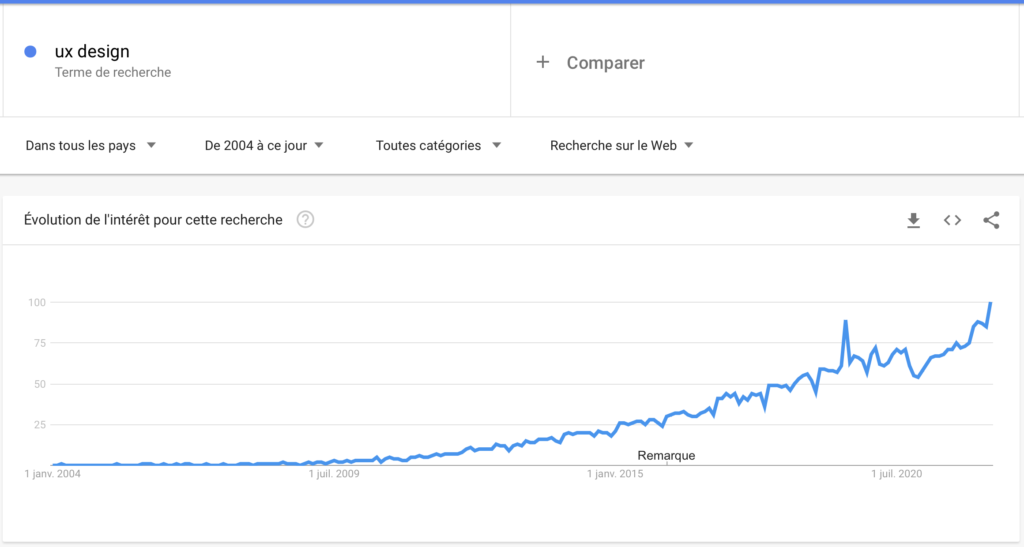Open the Recherche sur le Web dropdown

[x=621, y=146]
